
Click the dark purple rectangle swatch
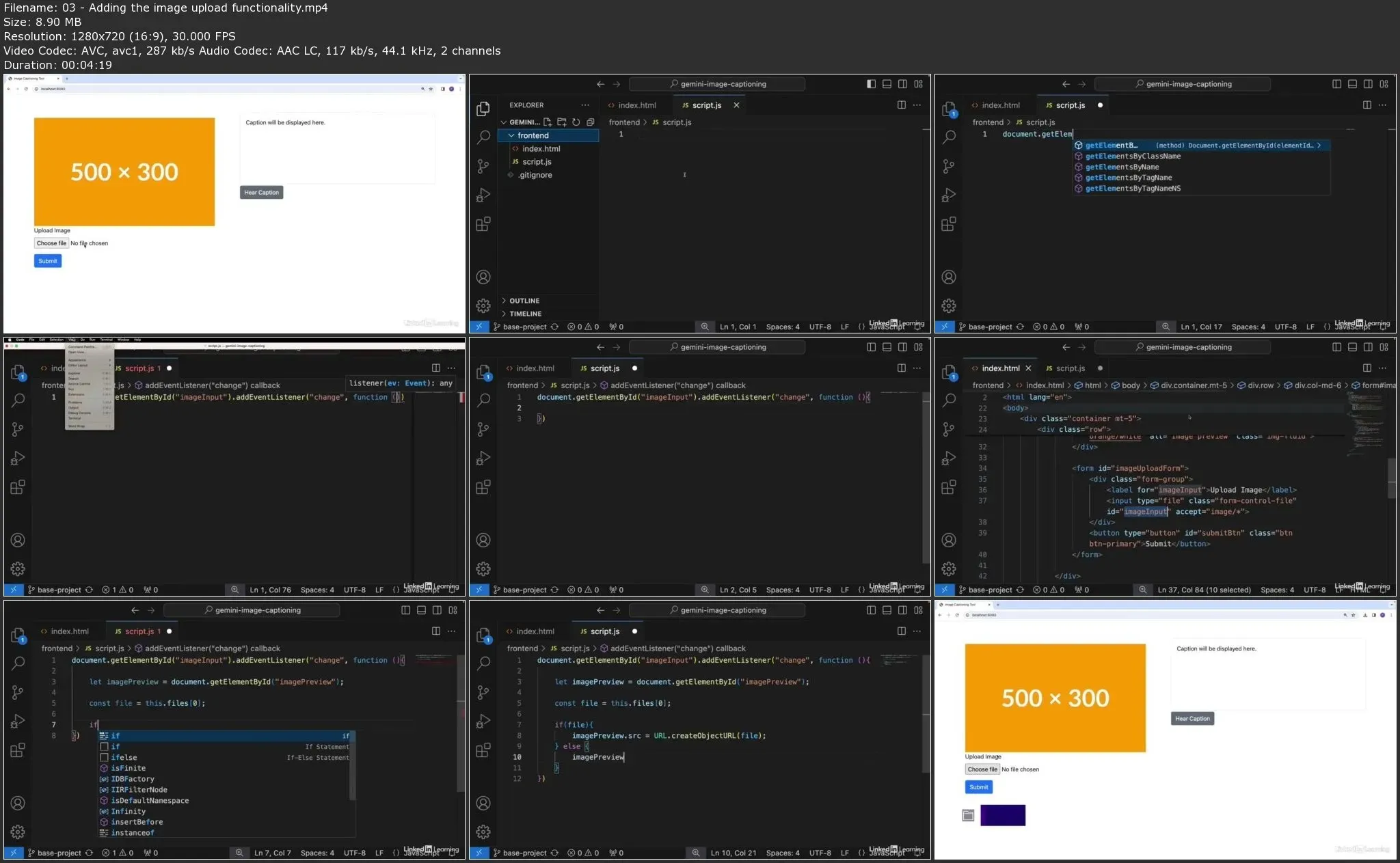tap(1003, 815)
